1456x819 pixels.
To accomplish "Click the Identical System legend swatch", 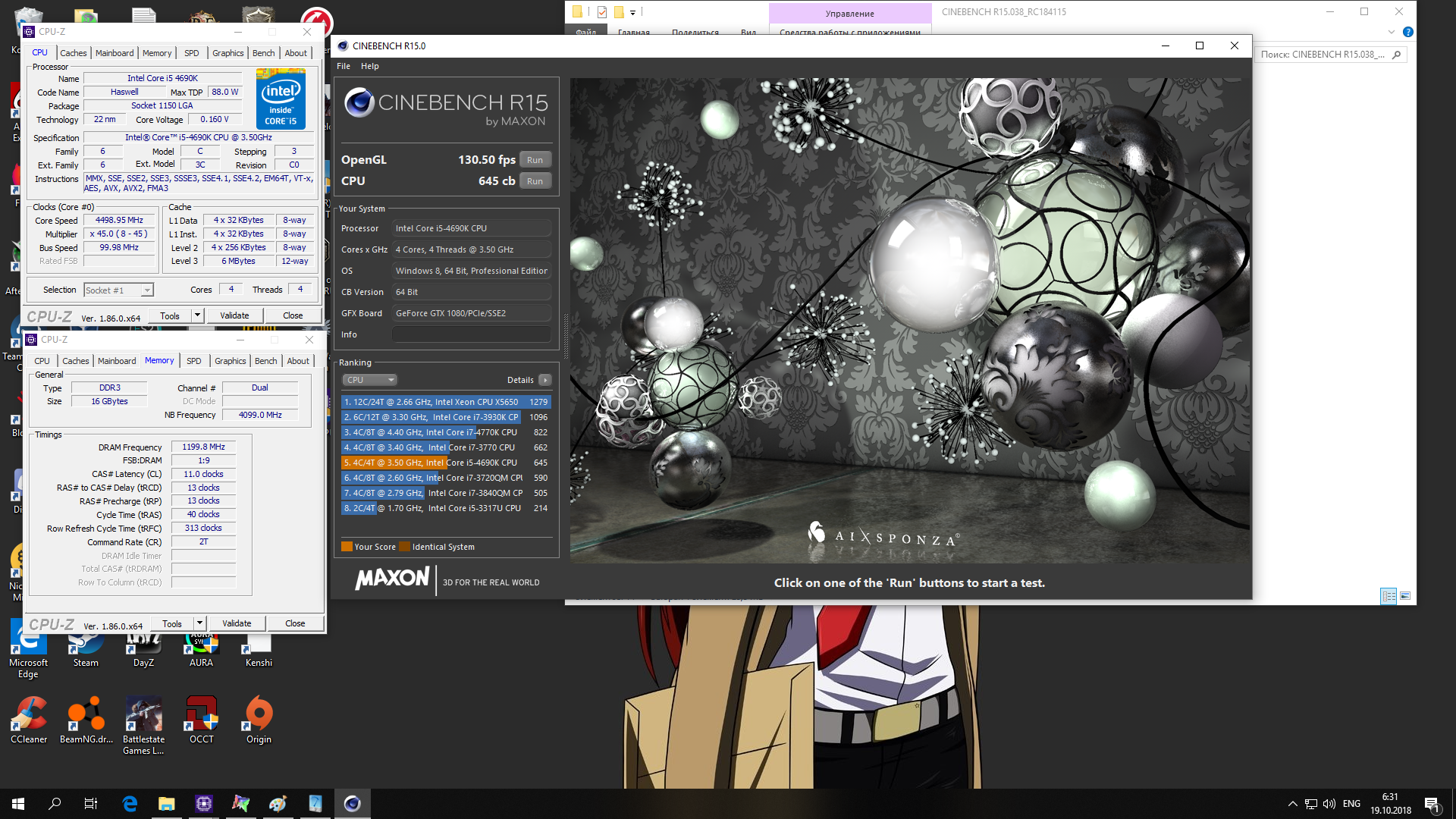I will [x=404, y=547].
